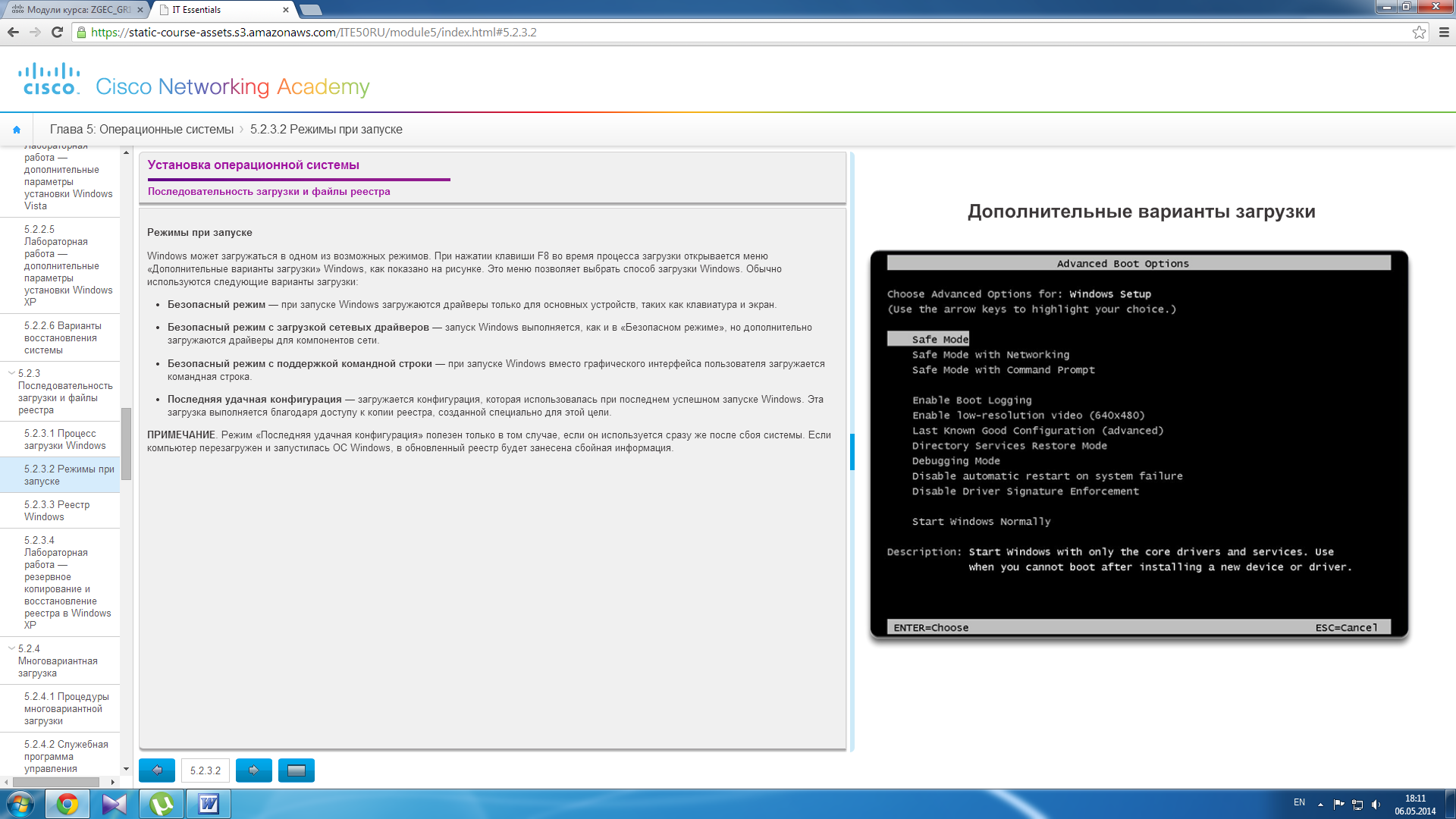The width and height of the screenshot is (1456, 819).
Task: Click the Show desktop strip
Action: [1450, 804]
